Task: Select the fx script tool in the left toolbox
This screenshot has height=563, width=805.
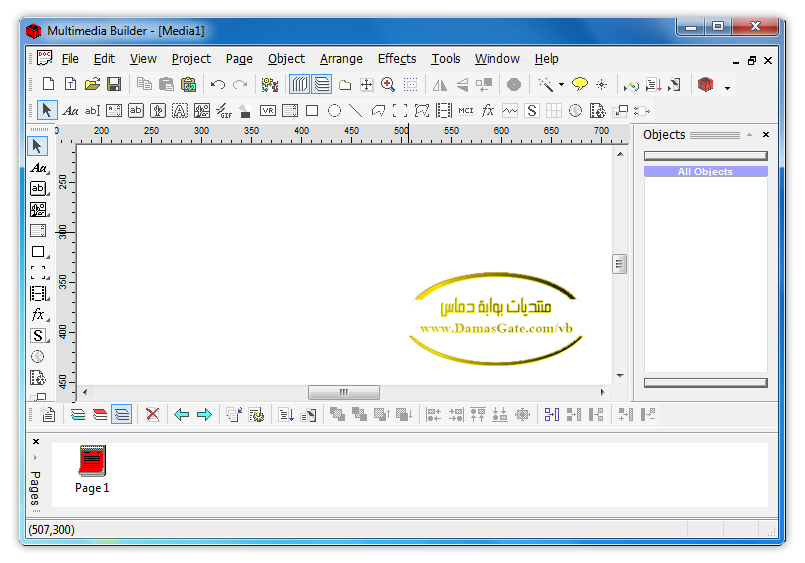Action: coord(39,314)
